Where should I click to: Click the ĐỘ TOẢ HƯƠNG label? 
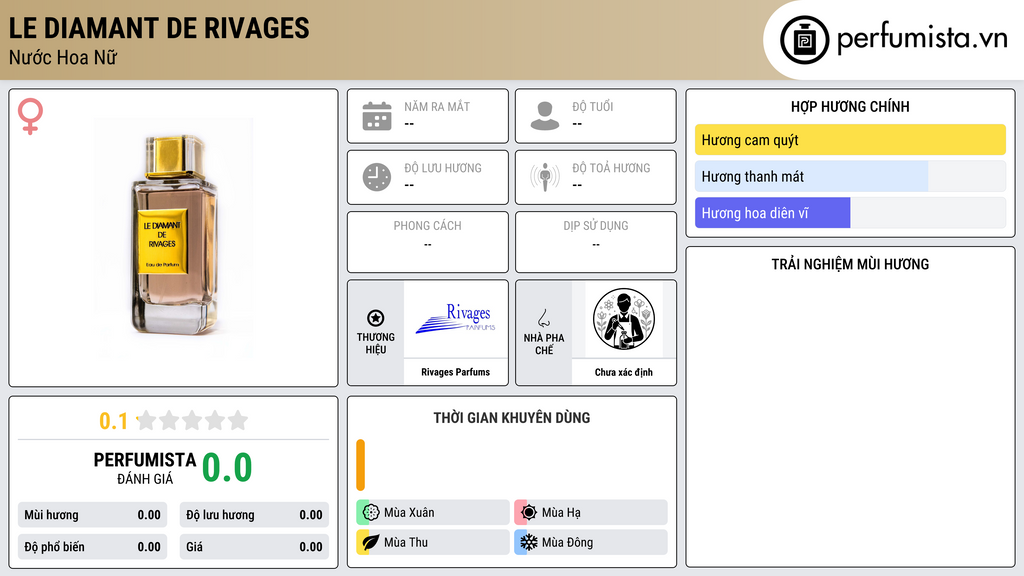[611, 168]
